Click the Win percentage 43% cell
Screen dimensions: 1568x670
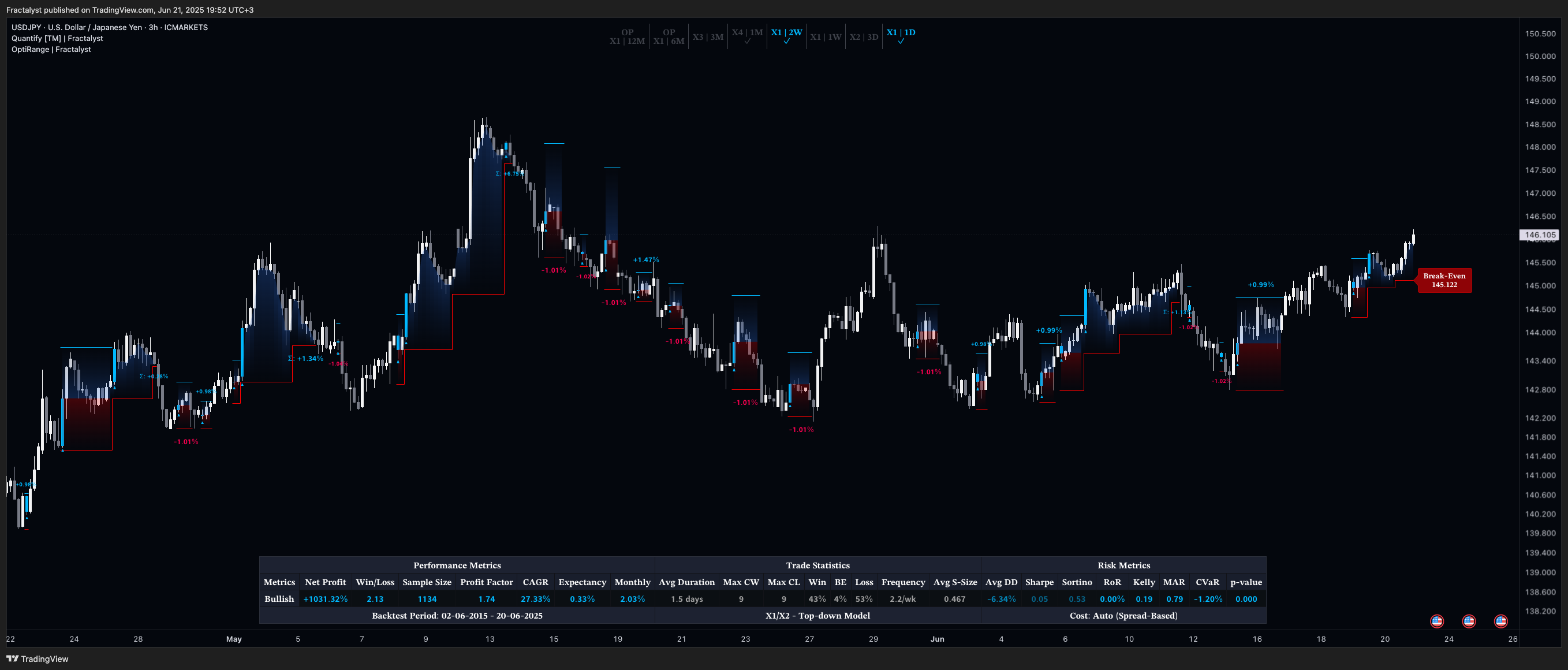coord(817,599)
